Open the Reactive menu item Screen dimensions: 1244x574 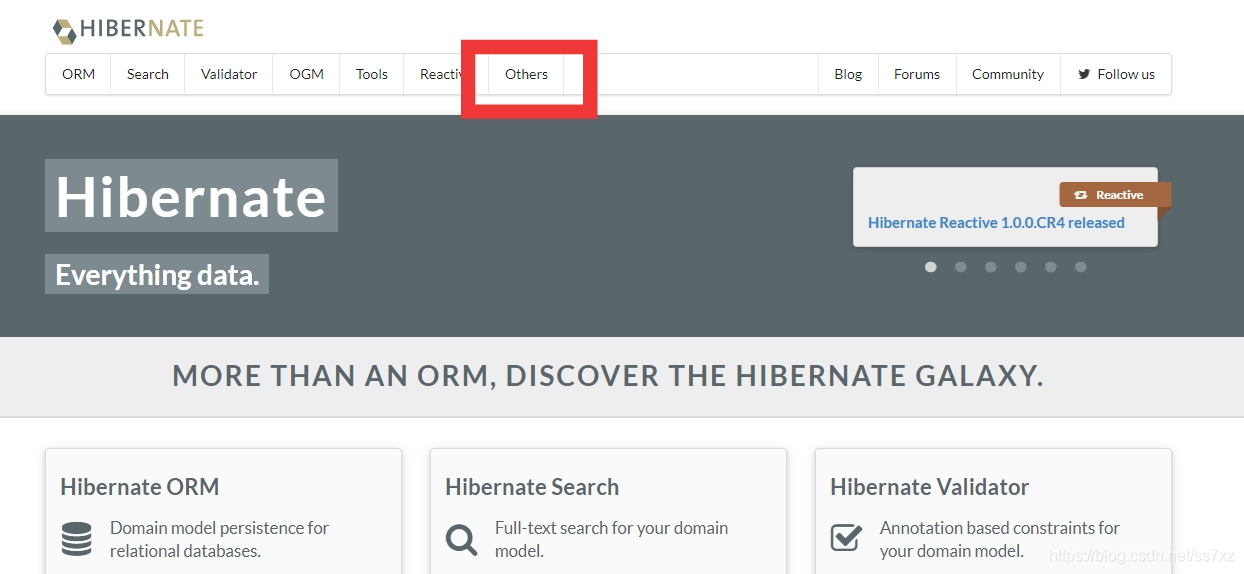click(445, 74)
